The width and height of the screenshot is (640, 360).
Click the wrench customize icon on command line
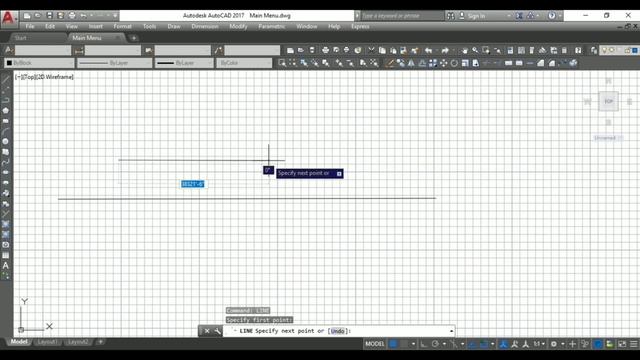(217, 331)
